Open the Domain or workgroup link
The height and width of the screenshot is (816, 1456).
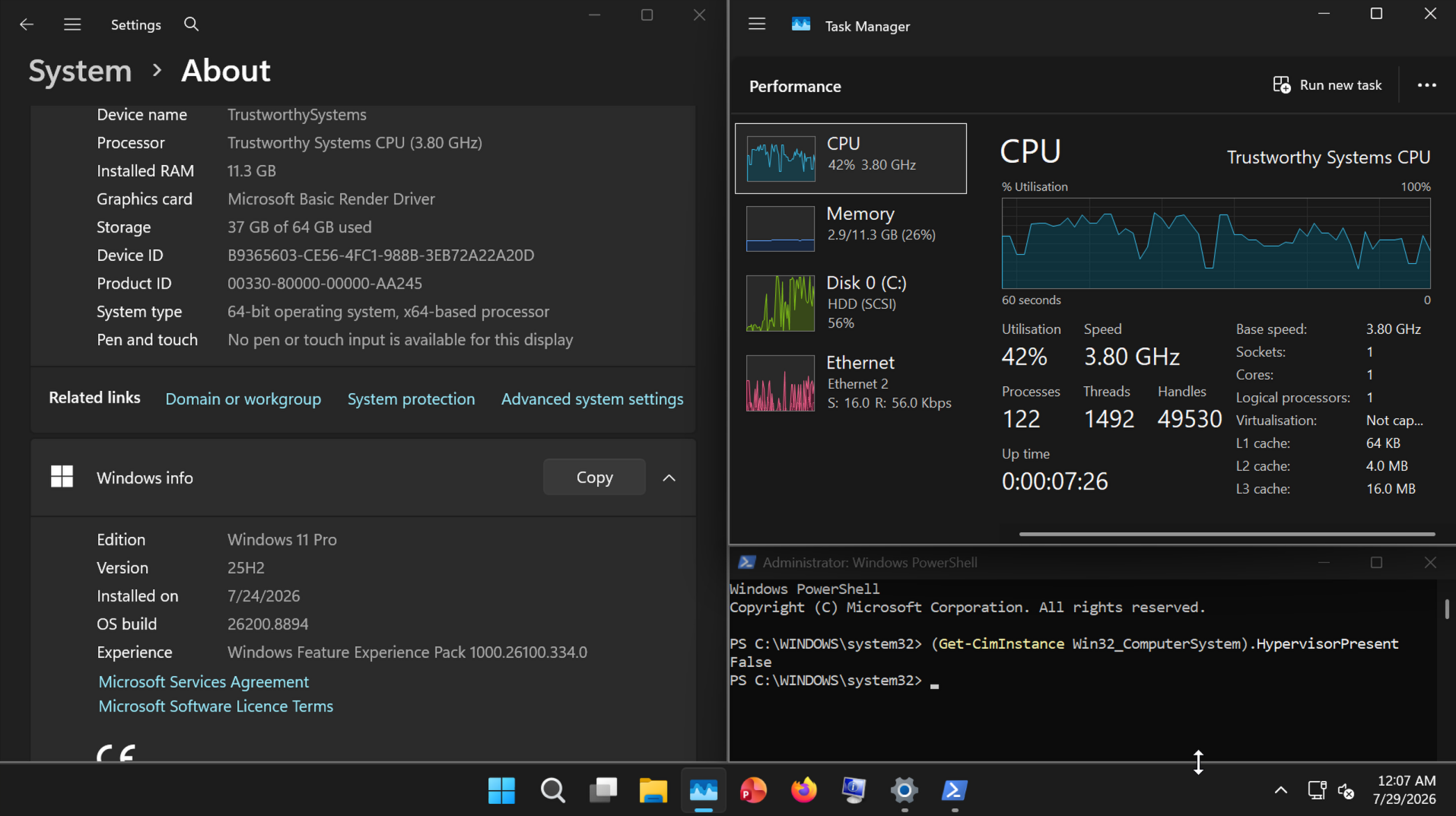[243, 398]
